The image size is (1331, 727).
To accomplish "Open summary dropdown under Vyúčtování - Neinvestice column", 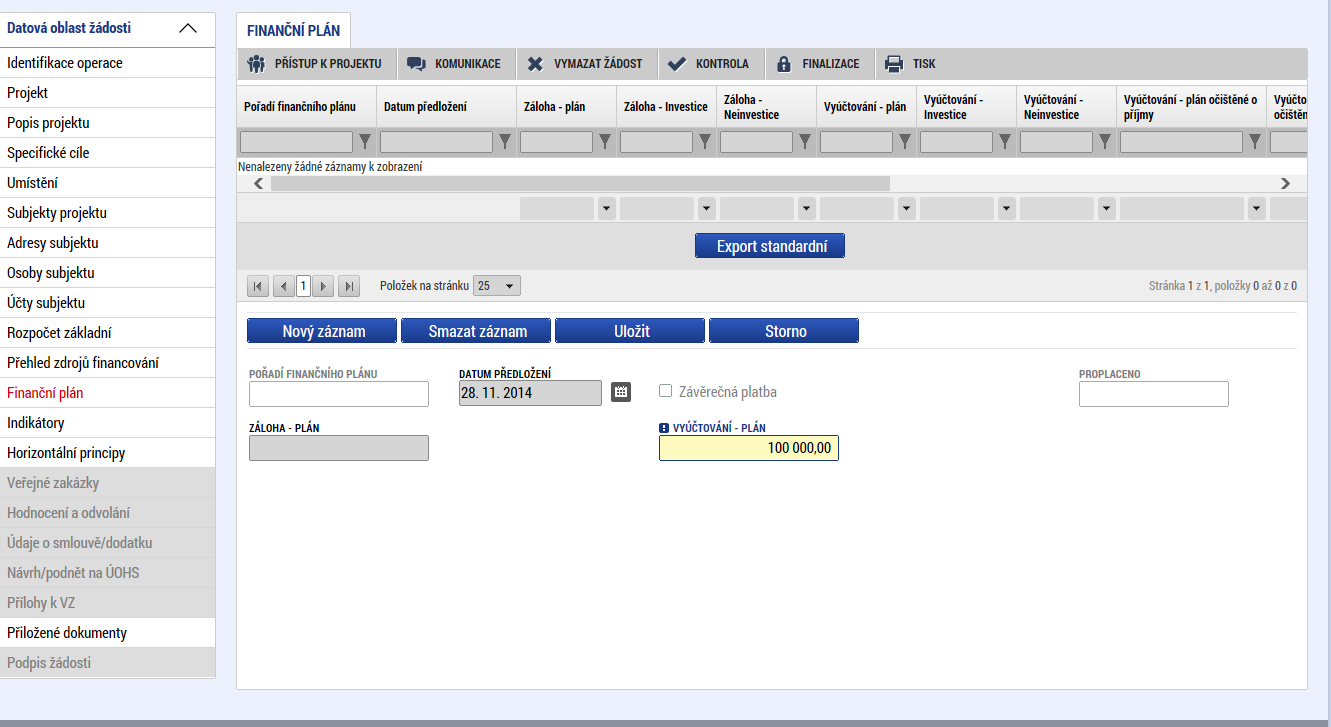I will point(1107,209).
